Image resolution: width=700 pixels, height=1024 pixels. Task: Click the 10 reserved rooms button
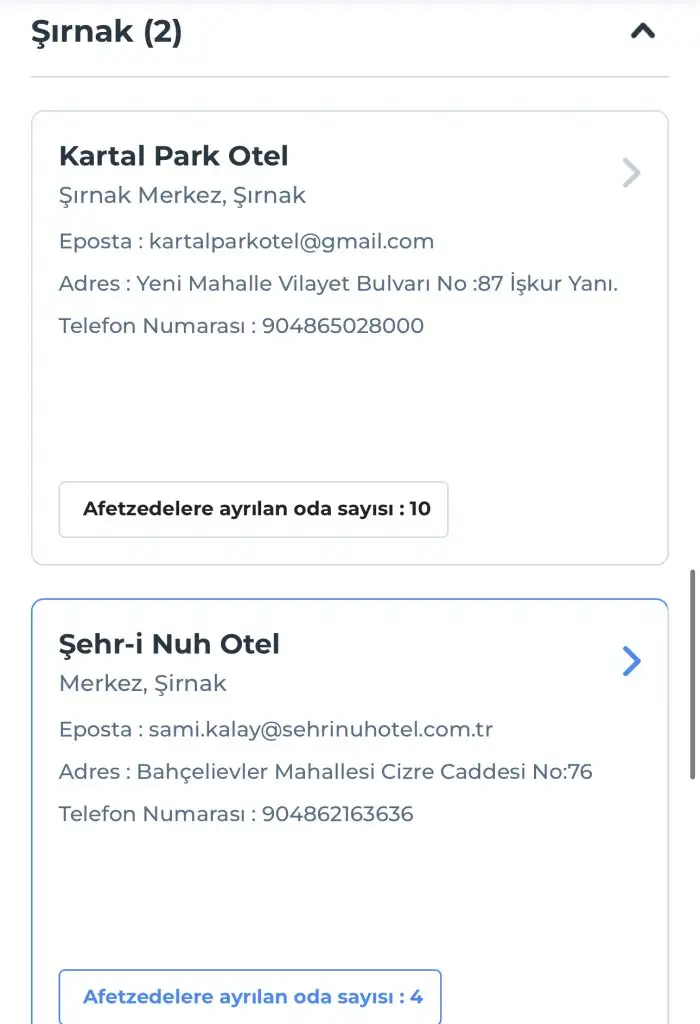(x=254, y=509)
